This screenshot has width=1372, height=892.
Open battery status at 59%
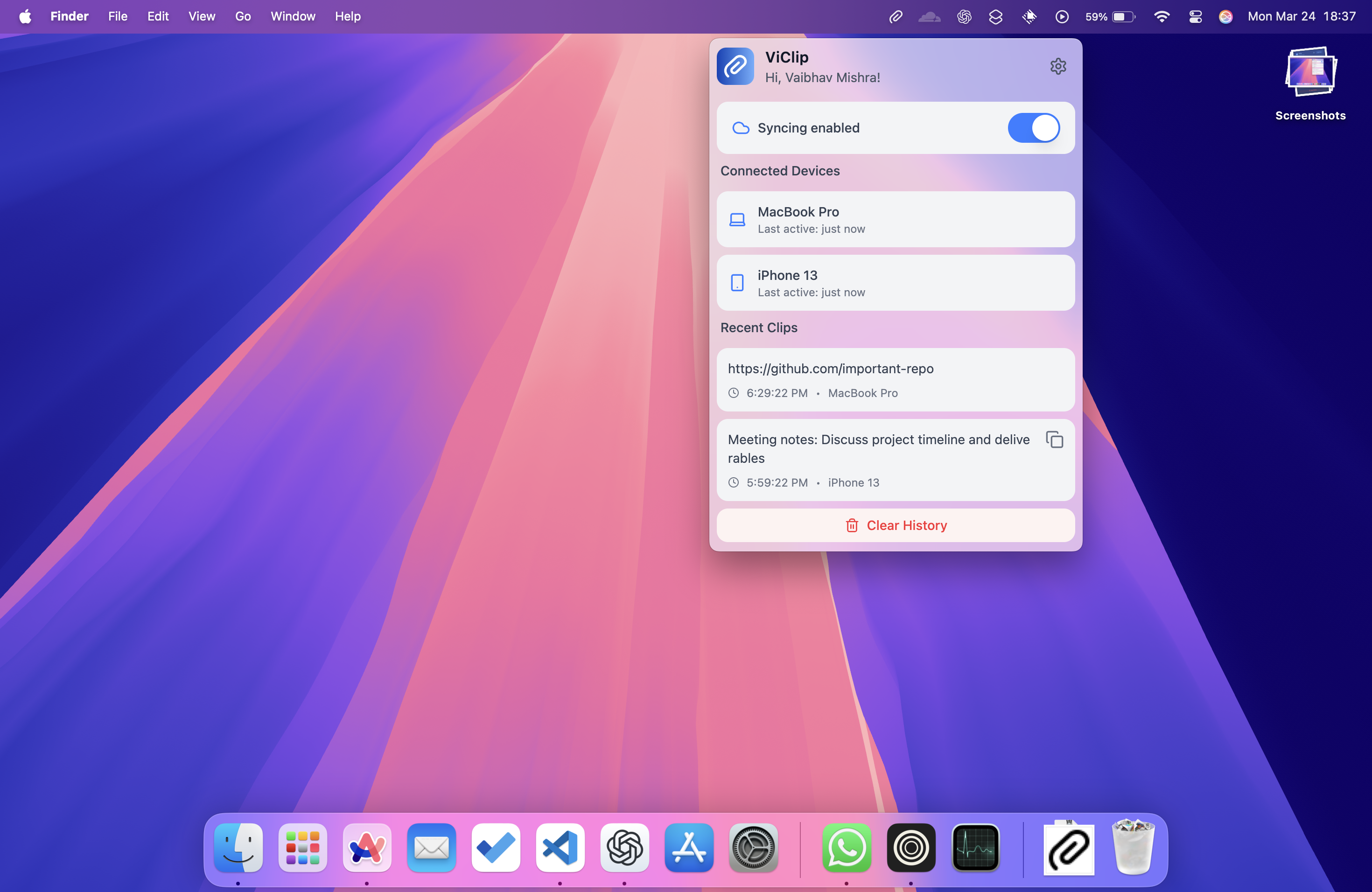coord(1110,17)
